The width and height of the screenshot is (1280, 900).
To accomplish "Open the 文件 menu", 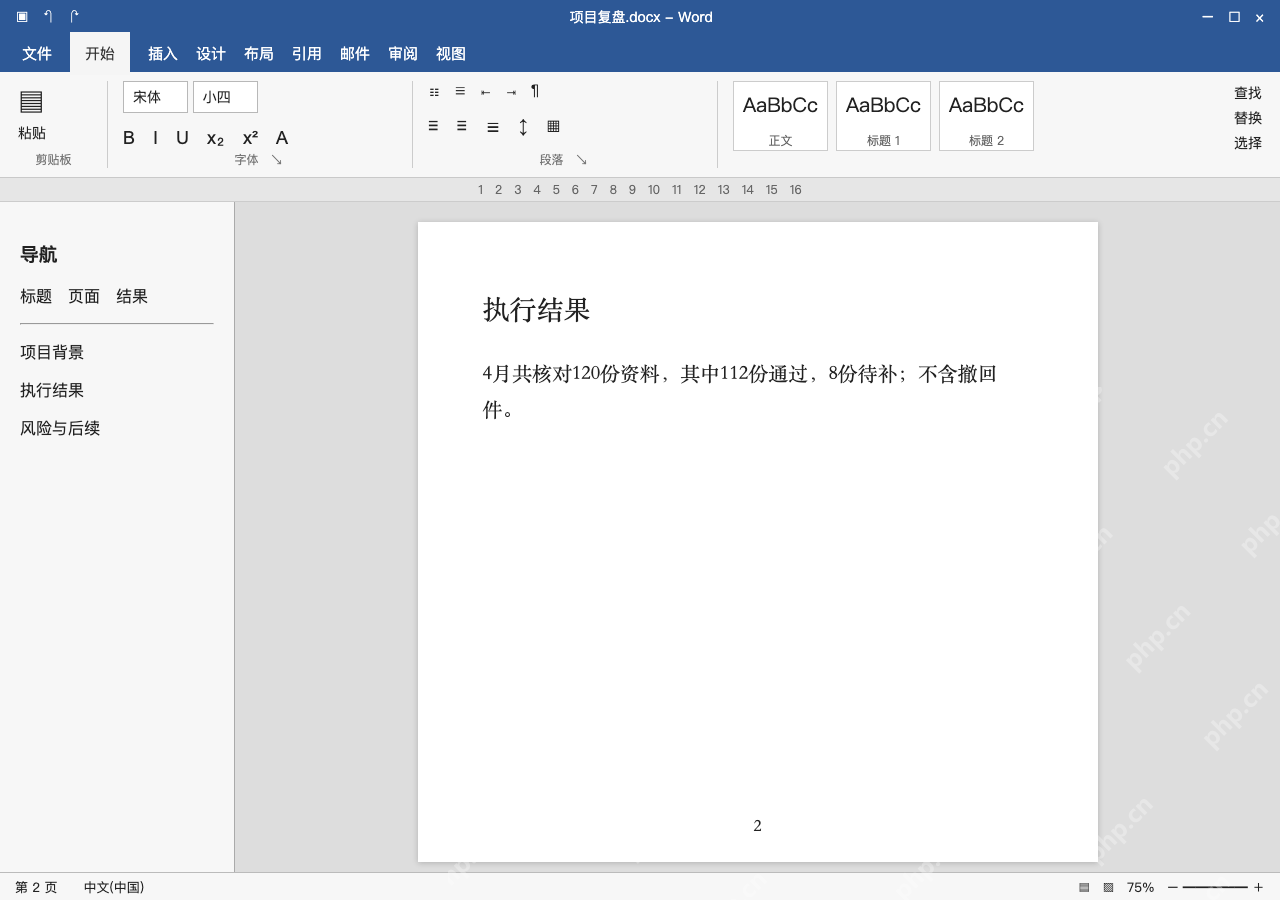I will (x=37, y=54).
